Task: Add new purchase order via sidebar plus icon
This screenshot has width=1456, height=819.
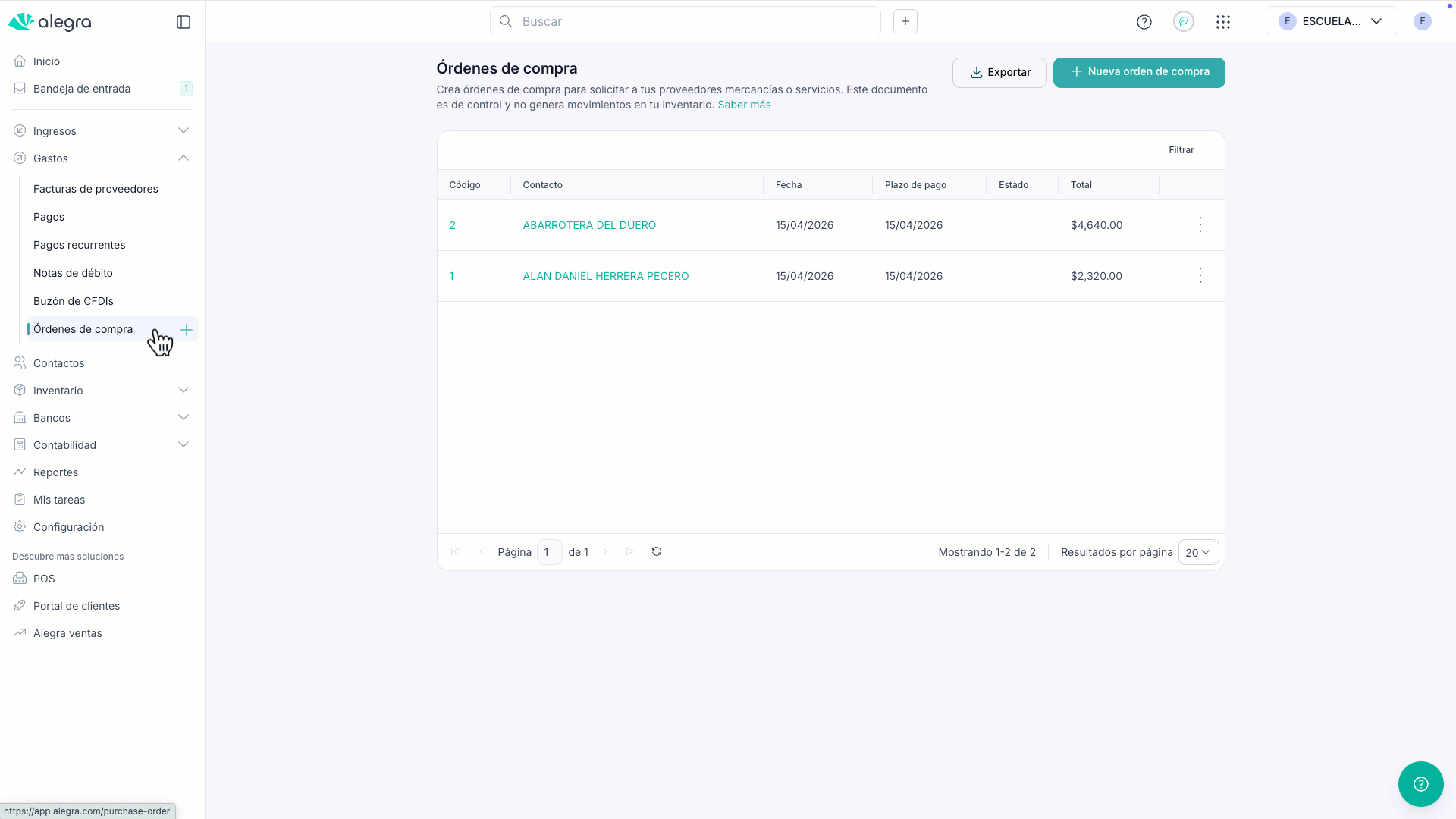Action: [x=187, y=329]
